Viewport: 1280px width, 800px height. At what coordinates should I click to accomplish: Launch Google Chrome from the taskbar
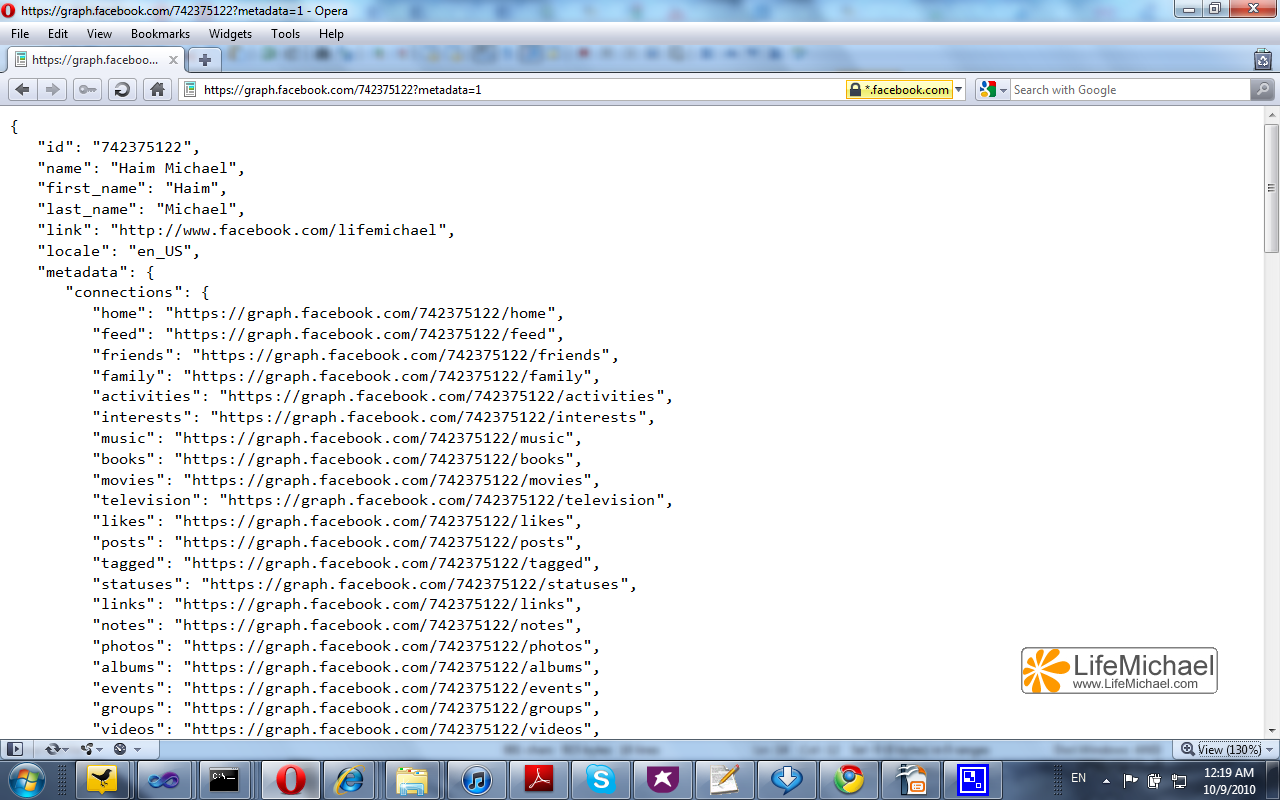point(849,780)
